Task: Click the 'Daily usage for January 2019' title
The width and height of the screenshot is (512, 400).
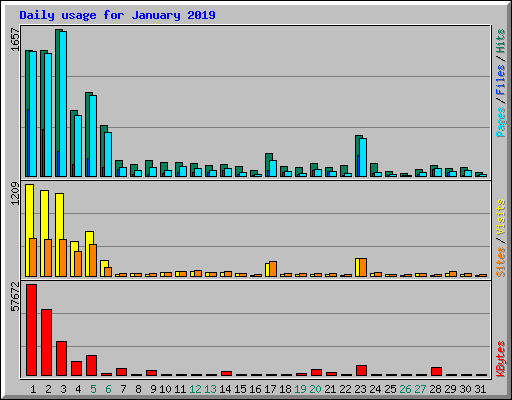Action: coord(117,15)
